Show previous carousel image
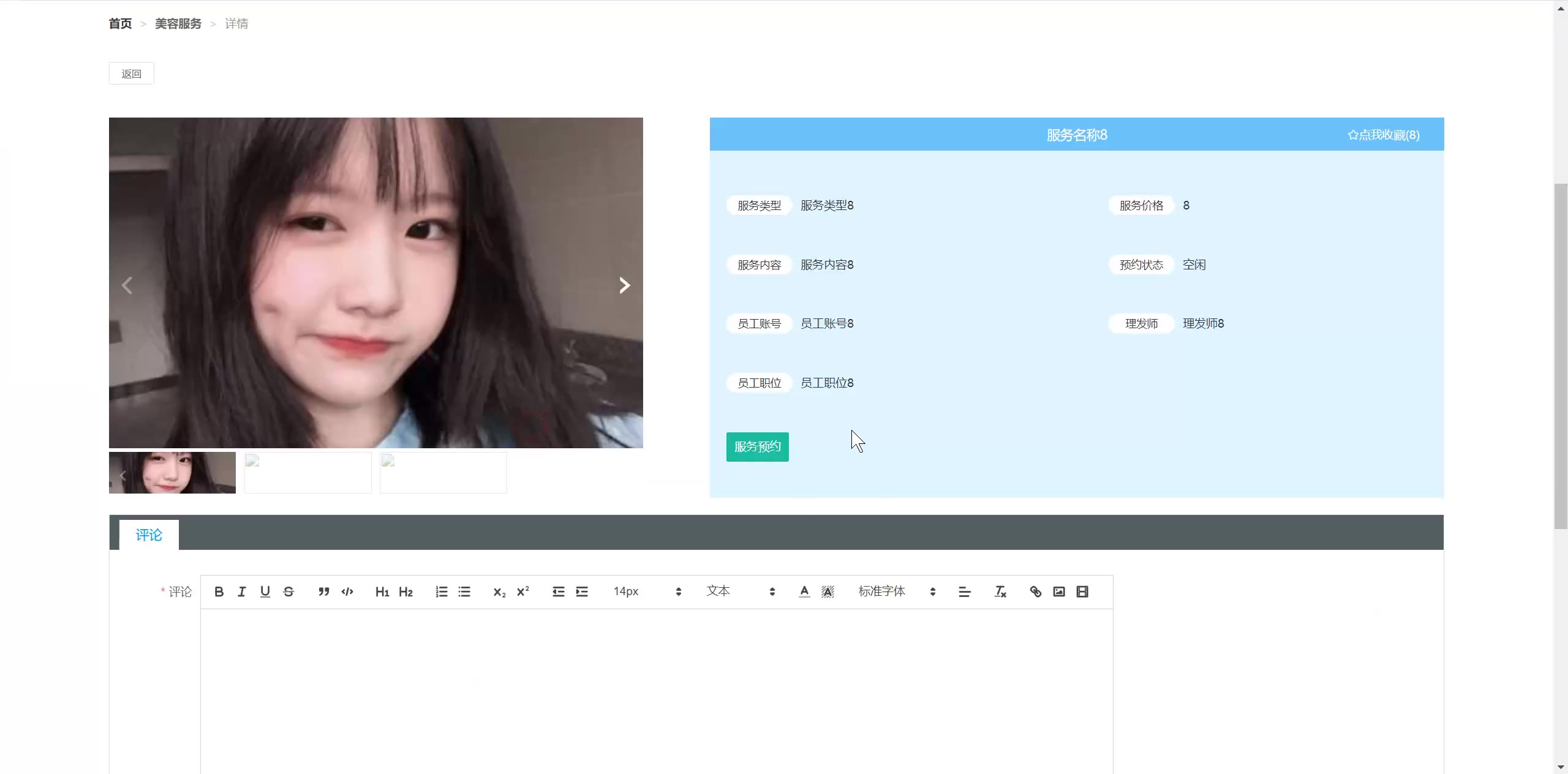Image resolution: width=1568 pixels, height=774 pixels. point(127,285)
